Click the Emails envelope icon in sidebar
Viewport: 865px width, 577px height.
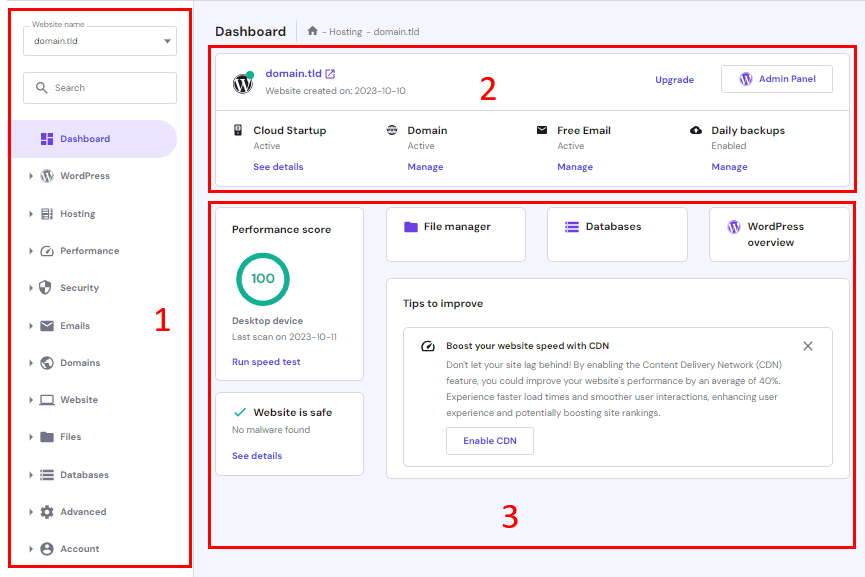46,326
